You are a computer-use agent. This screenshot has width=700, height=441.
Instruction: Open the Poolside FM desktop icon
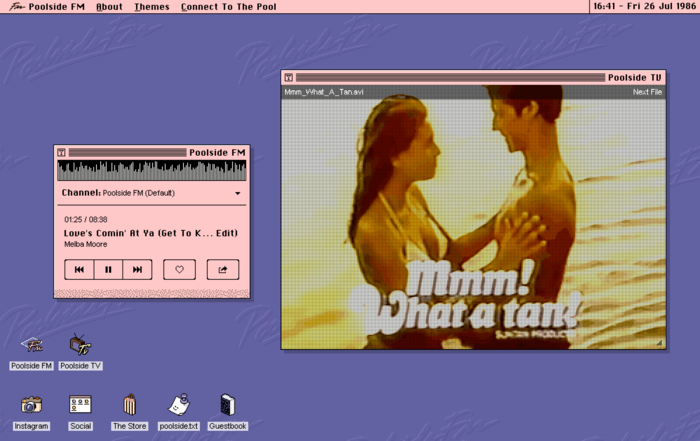click(32, 345)
